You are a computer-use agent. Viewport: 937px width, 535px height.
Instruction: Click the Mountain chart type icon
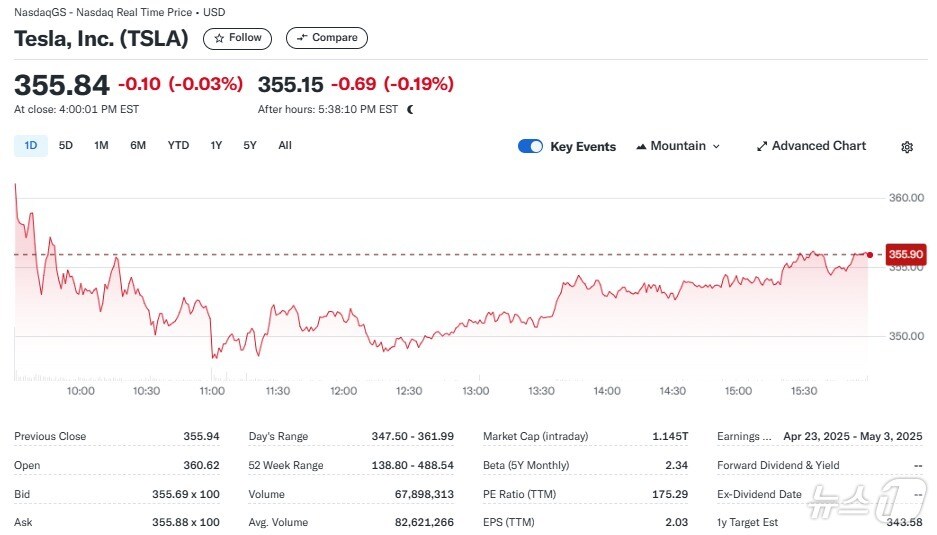pyautogui.click(x=641, y=146)
